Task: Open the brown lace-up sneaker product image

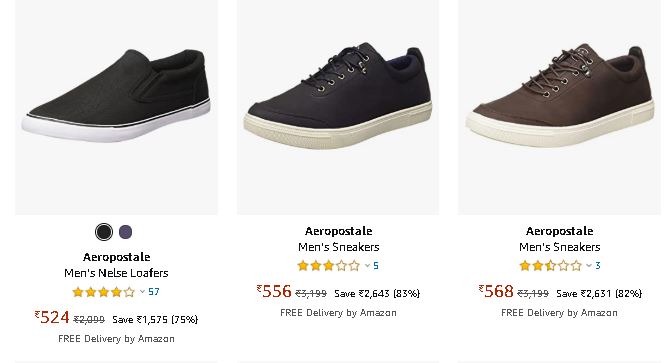Action: [559, 107]
